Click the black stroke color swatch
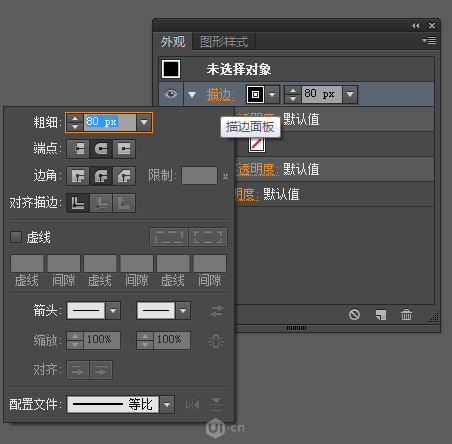 point(255,94)
